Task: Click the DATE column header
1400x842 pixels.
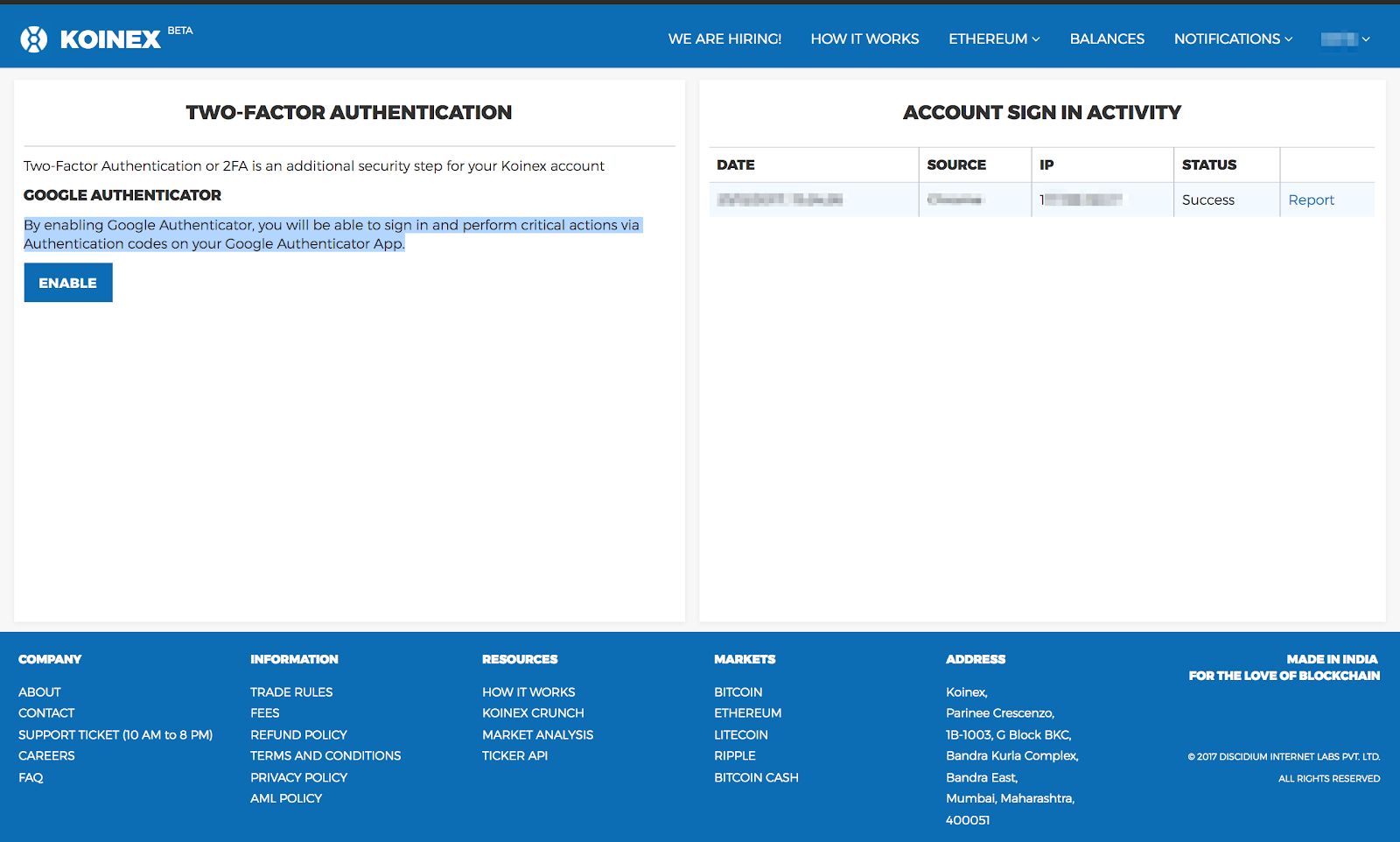Action: tap(736, 165)
